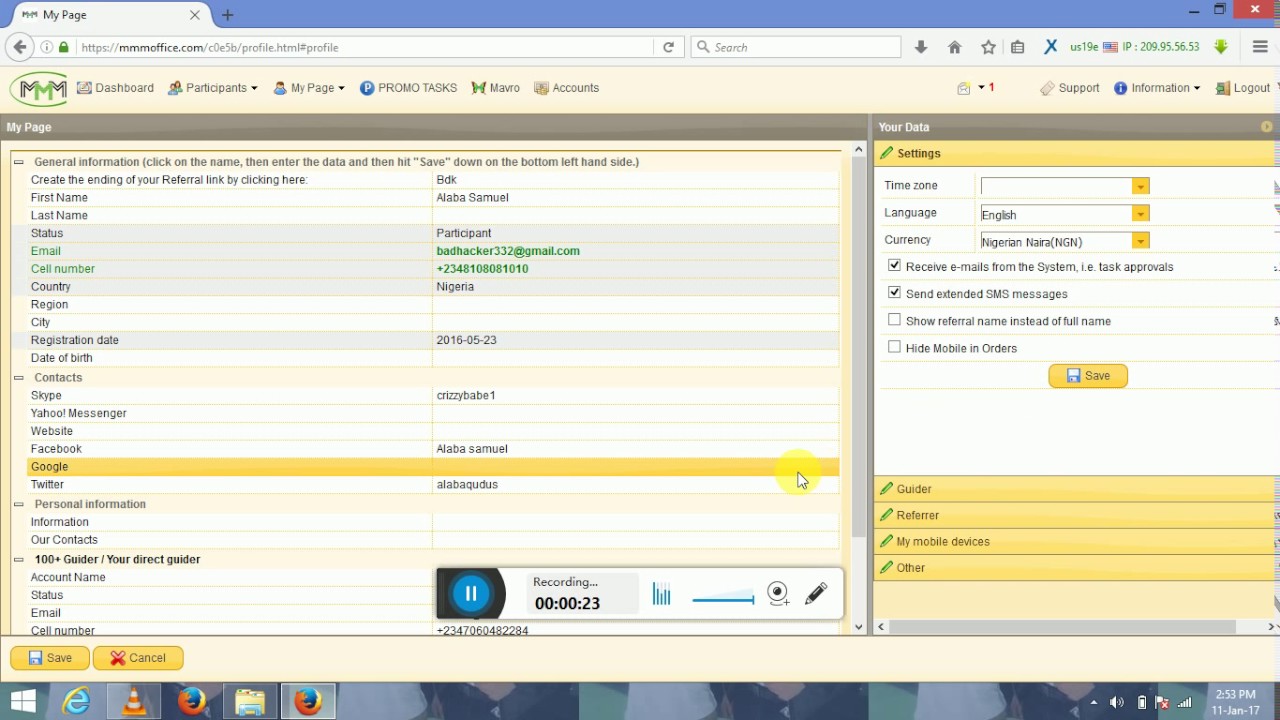Open the Accounts page
The height and width of the screenshot is (720, 1280).
[567, 88]
